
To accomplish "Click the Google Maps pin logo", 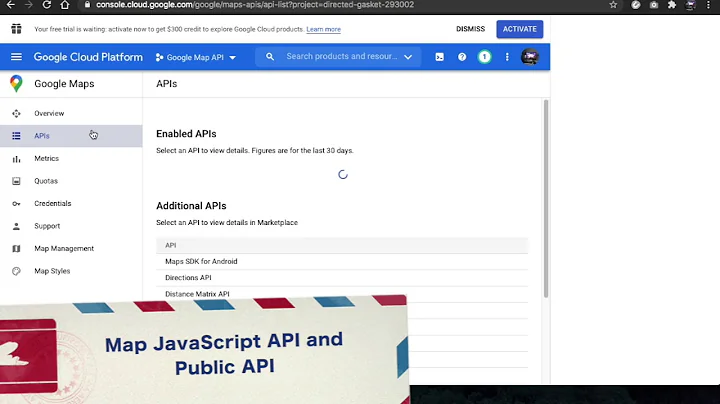I will pos(16,84).
